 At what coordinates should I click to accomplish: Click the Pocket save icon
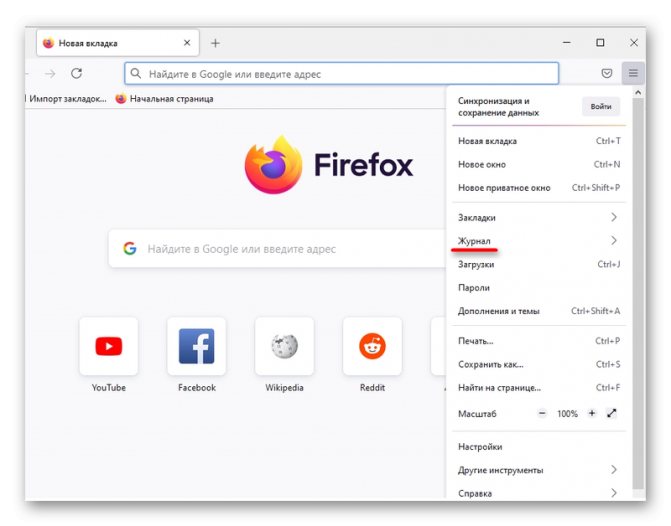point(606,73)
